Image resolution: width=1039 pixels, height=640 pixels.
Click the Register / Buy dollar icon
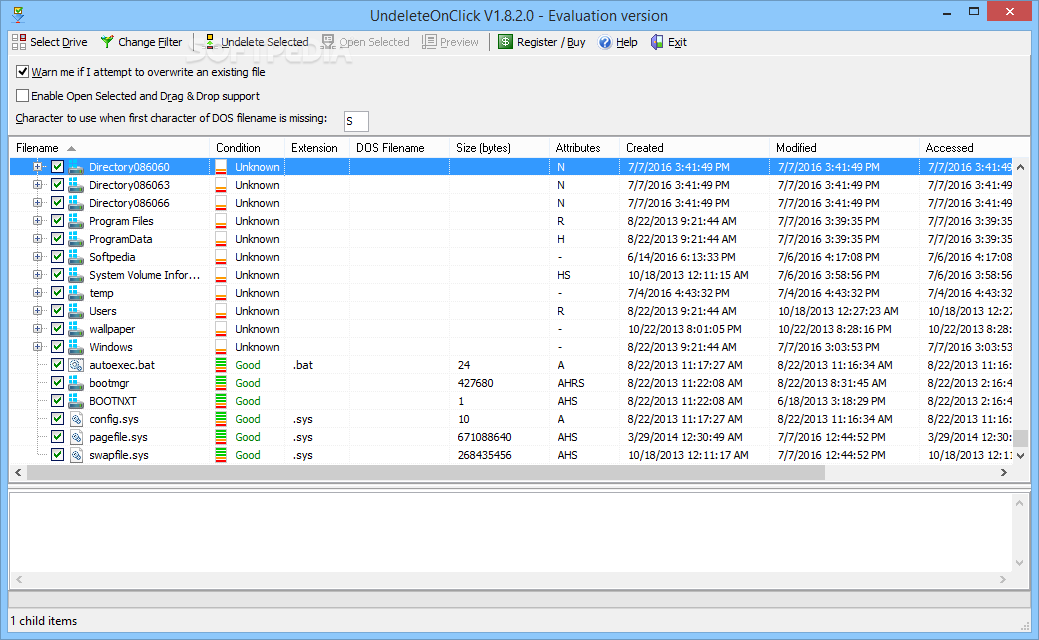(505, 42)
